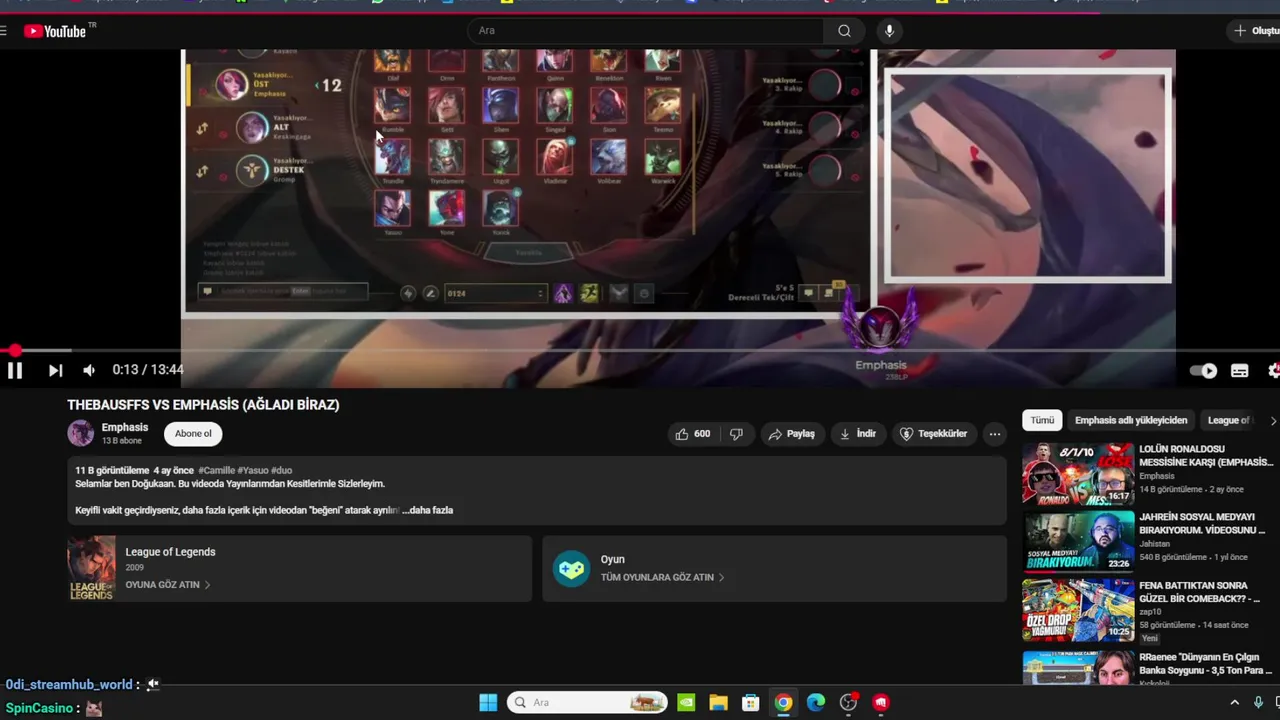Click zap10 channel name in suggestions
The height and width of the screenshot is (720, 1280).
click(1150, 612)
